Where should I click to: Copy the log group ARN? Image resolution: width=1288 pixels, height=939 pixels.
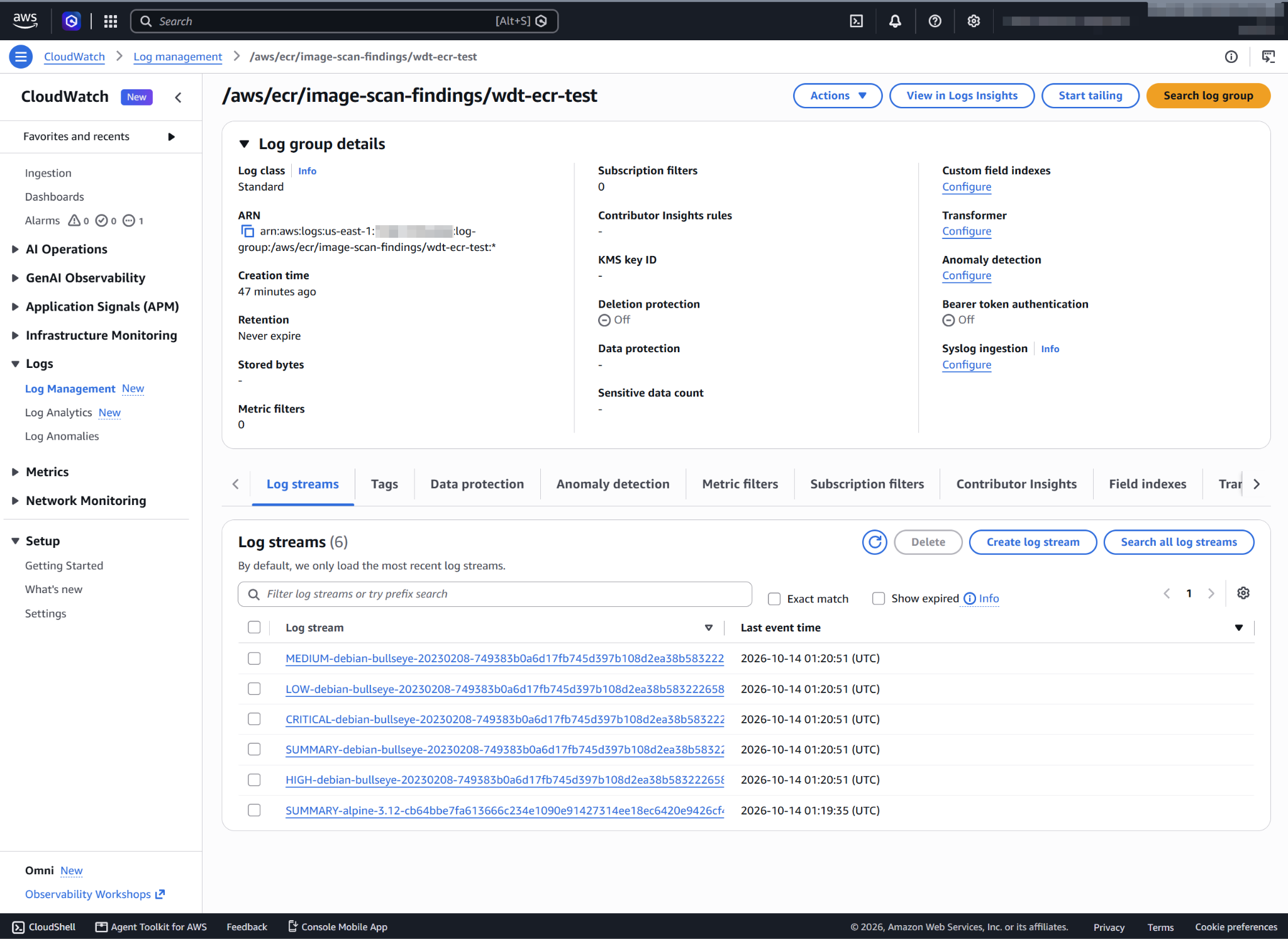click(248, 231)
